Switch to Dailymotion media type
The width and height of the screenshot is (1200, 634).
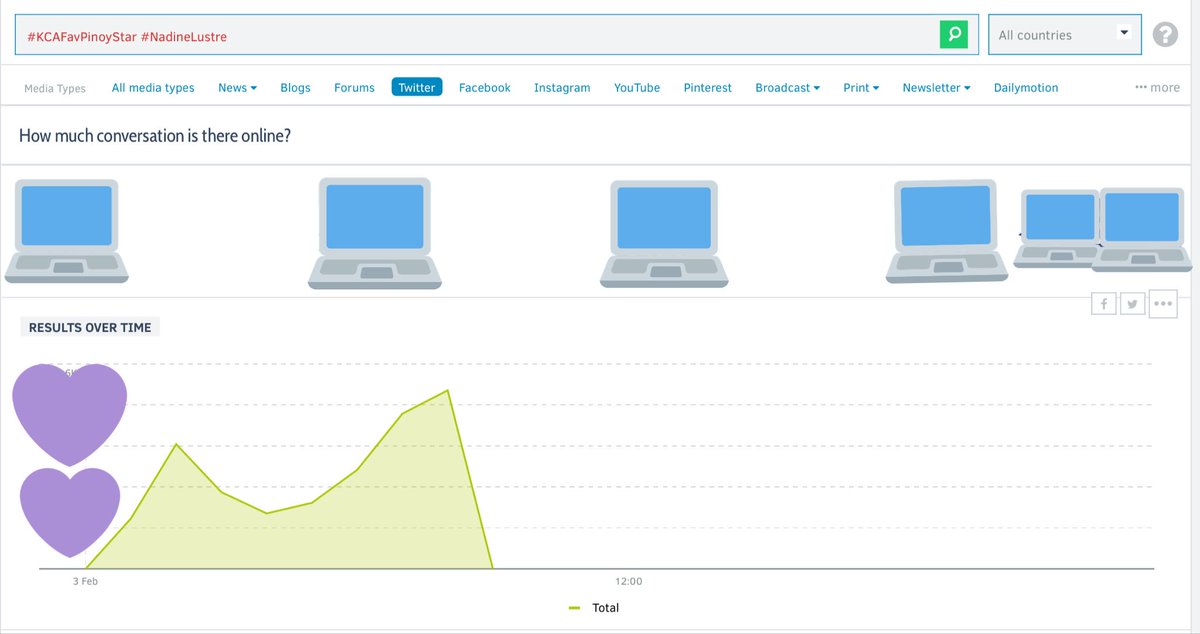tap(1026, 88)
